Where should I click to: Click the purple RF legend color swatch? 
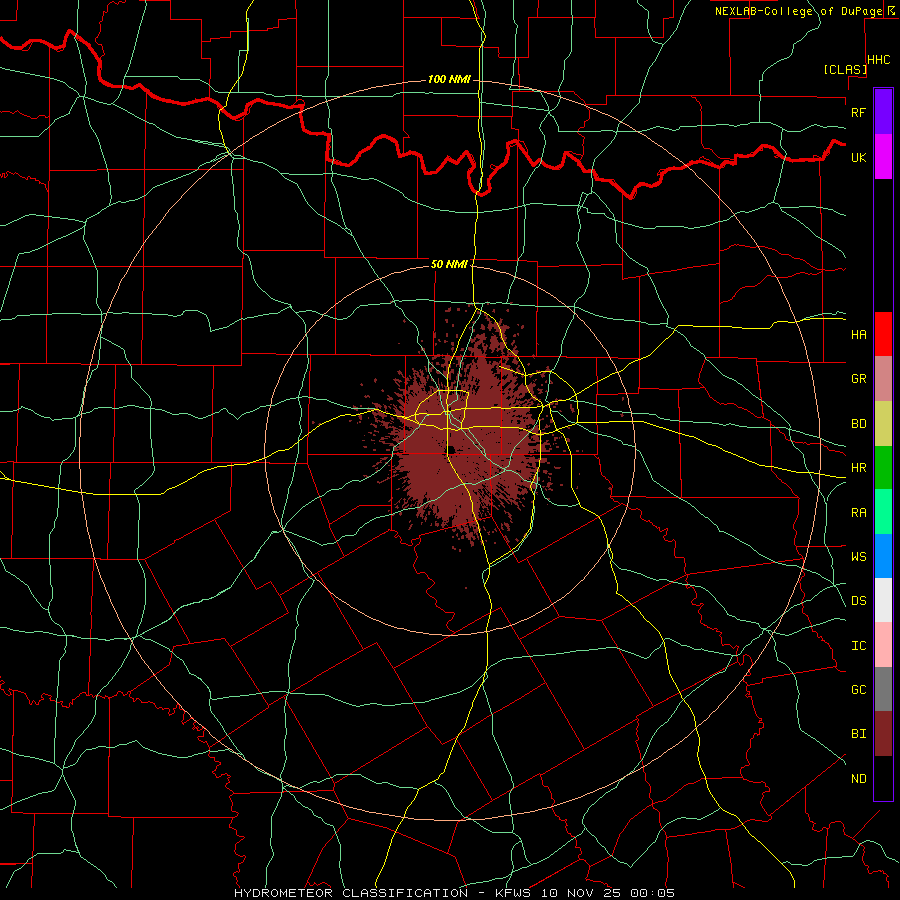[x=883, y=111]
